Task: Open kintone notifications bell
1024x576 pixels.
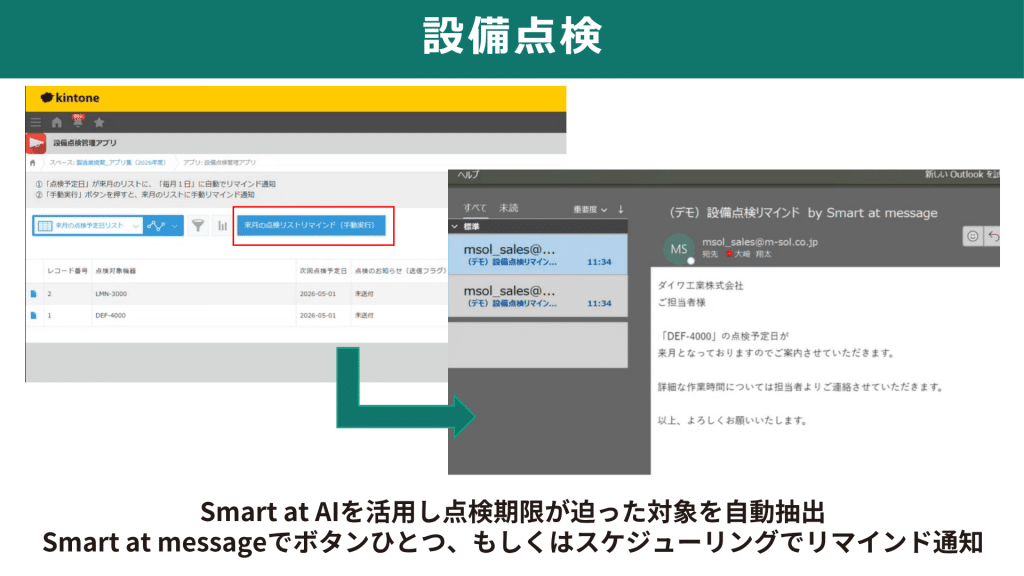Action: [78, 121]
